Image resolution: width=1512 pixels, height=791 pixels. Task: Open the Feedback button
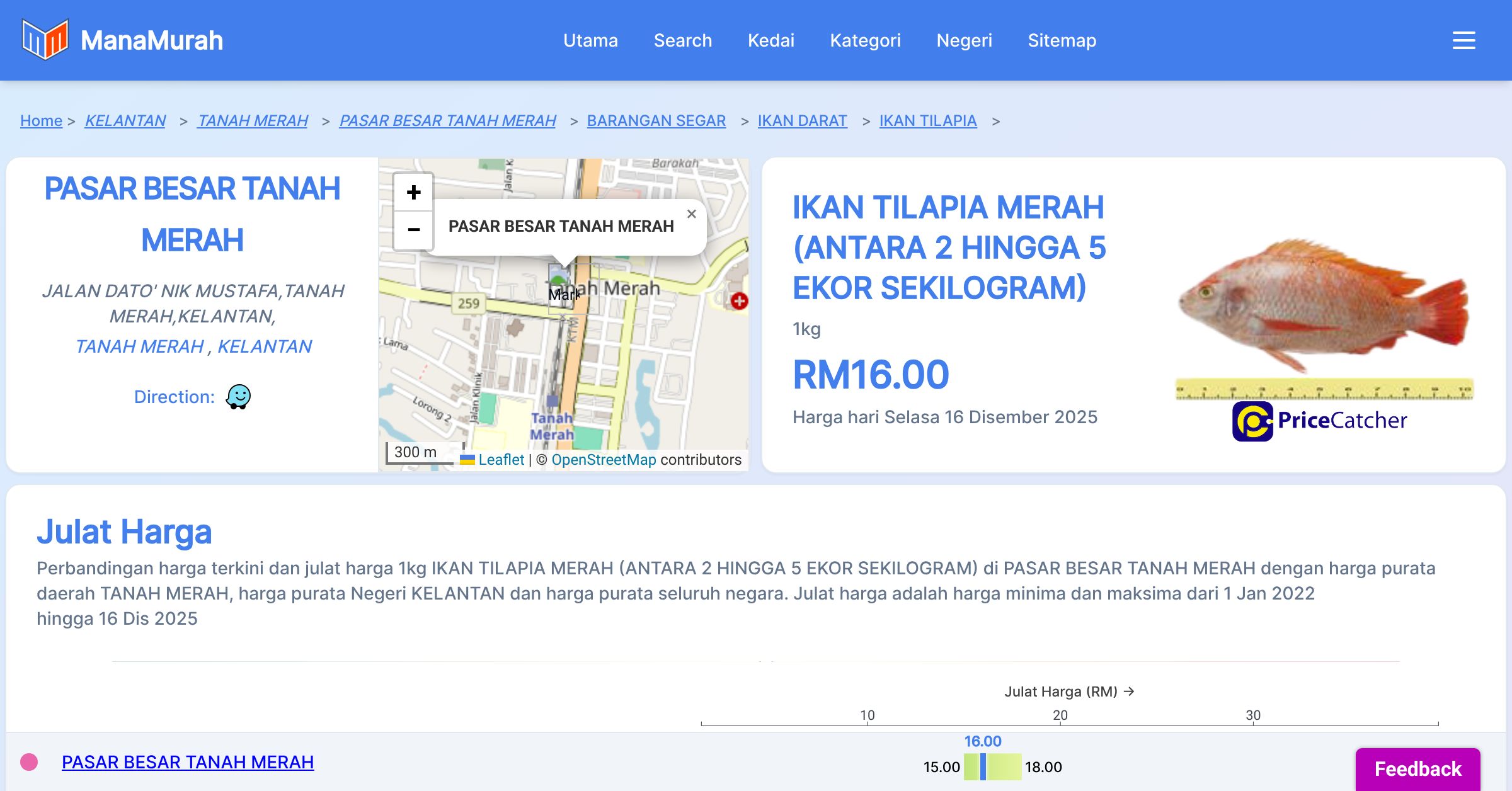tap(1417, 768)
